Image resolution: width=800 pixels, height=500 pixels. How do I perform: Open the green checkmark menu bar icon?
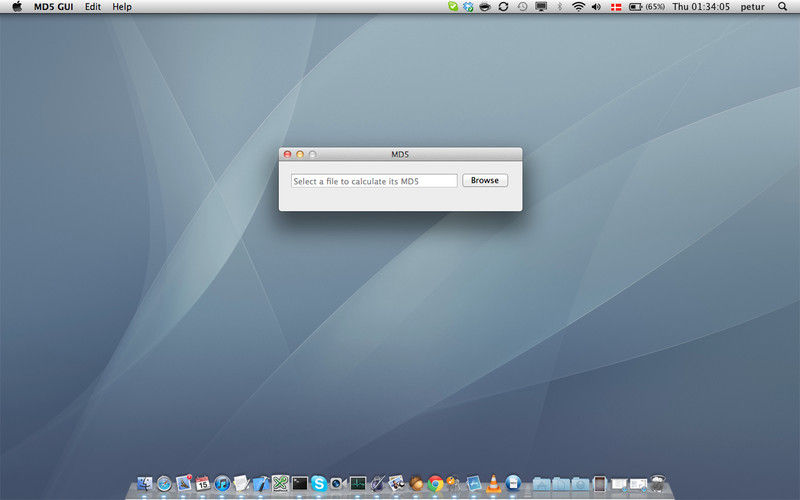click(453, 6)
